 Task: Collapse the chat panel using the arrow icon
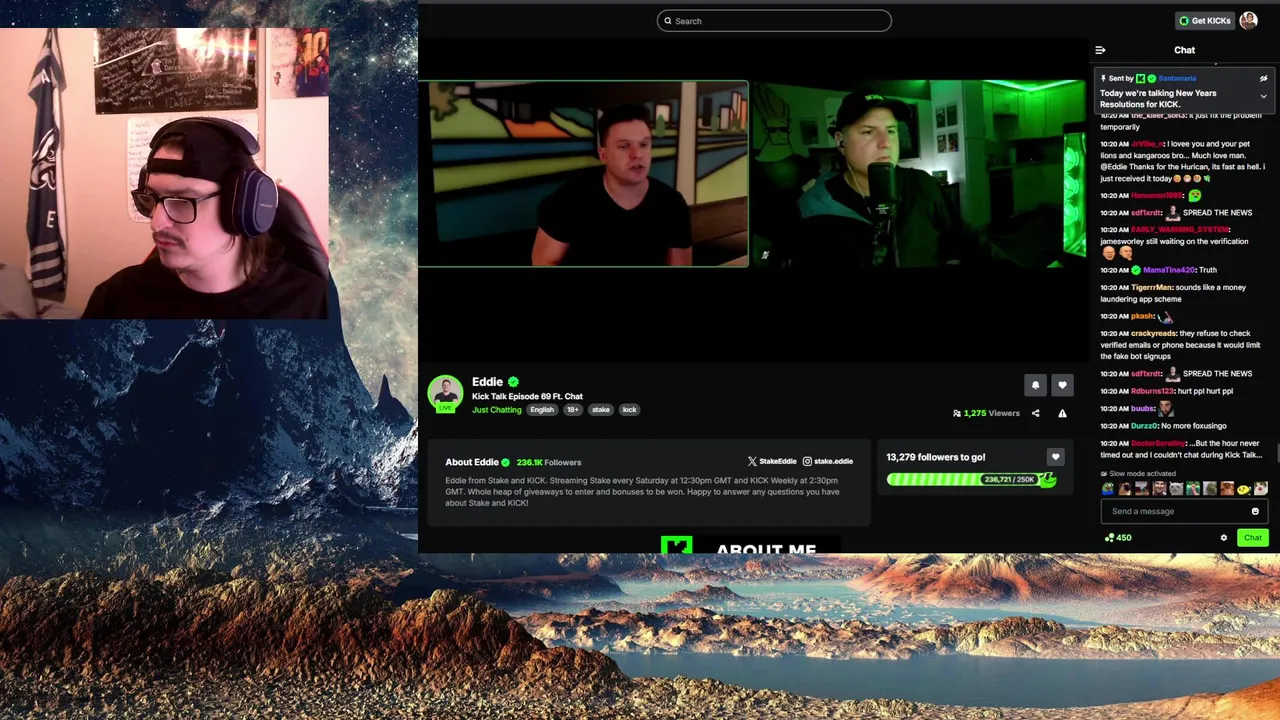point(1100,50)
